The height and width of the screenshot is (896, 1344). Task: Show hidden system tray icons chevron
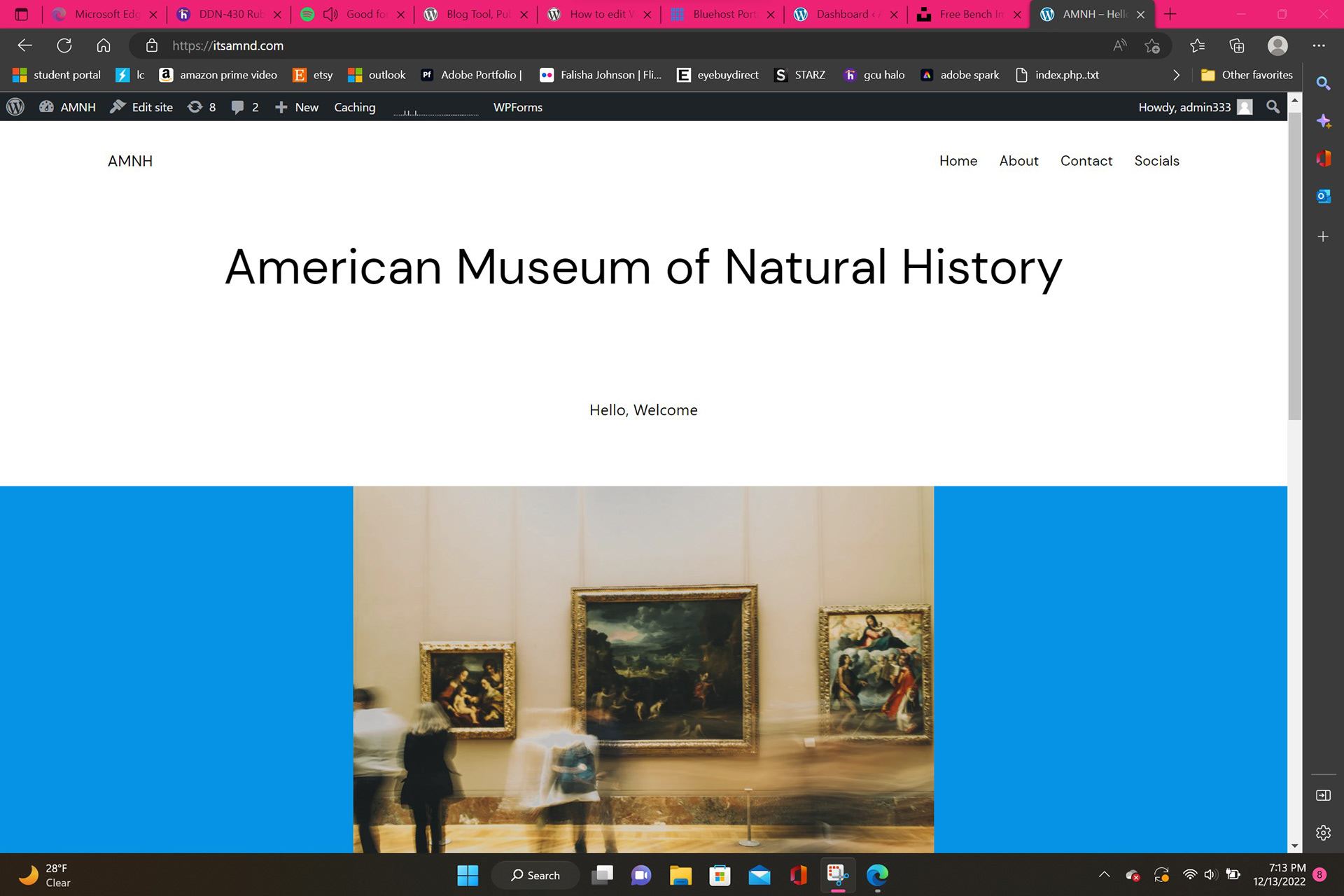tap(1104, 874)
